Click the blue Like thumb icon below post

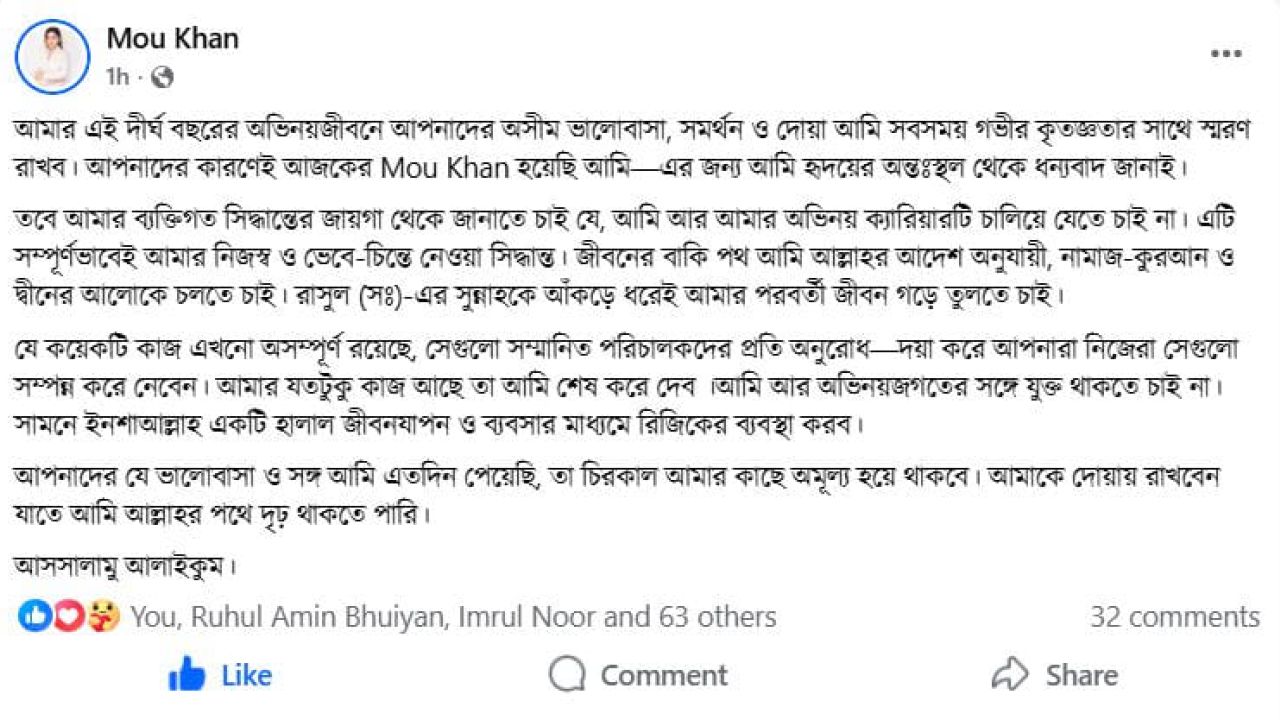point(188,675)
